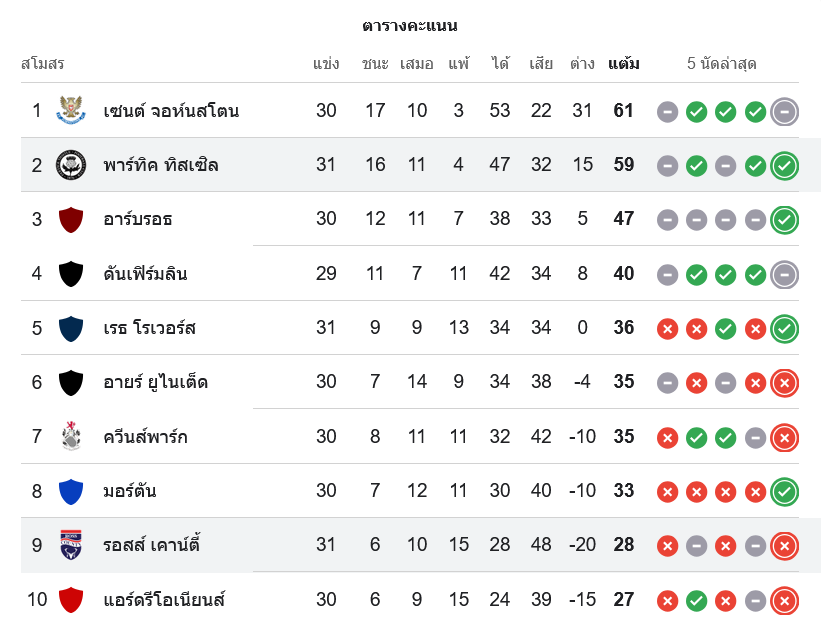Click St Johnstone's latest draw result icon

(785, 112)
